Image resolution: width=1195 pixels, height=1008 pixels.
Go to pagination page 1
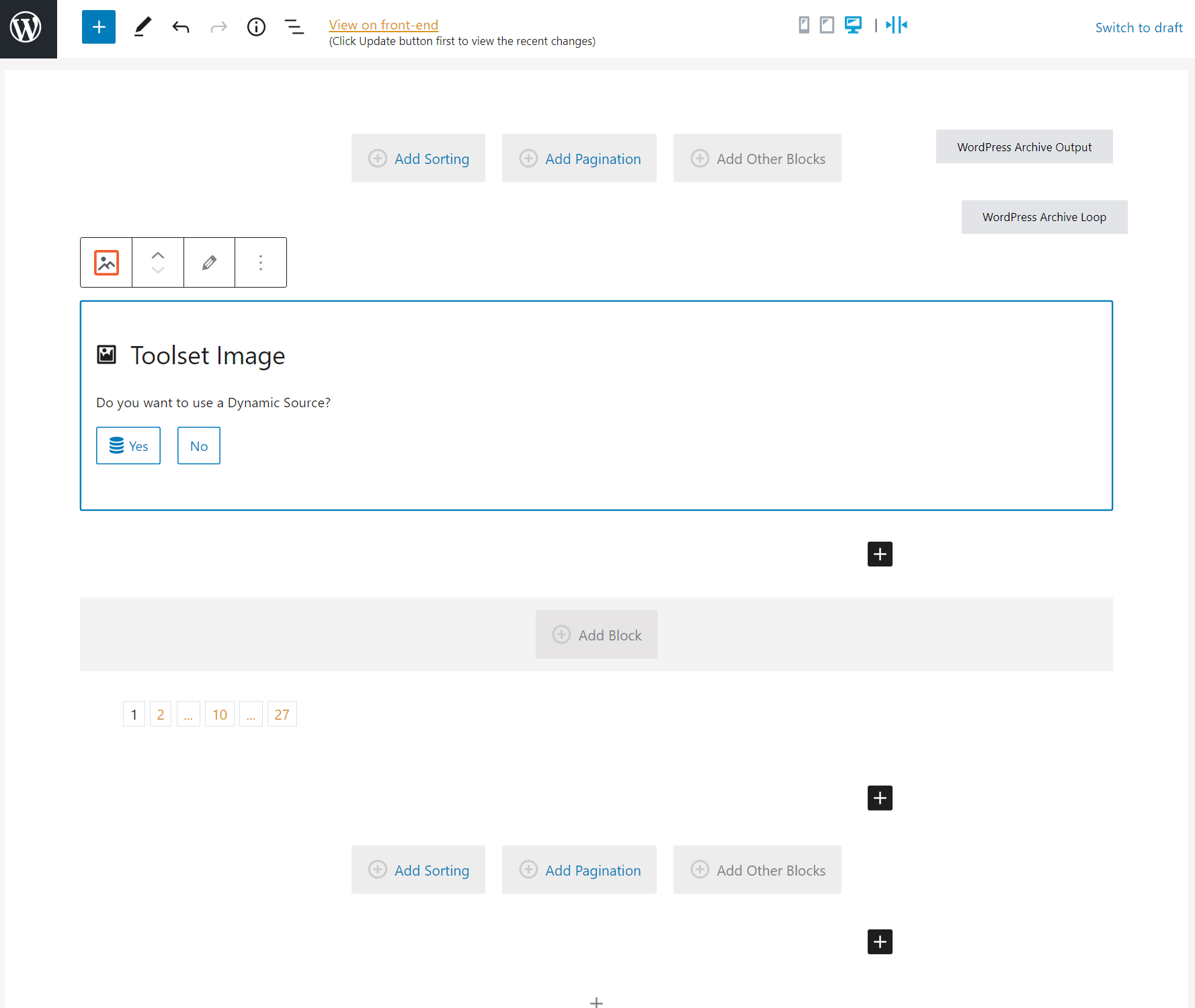click(134, 714)
